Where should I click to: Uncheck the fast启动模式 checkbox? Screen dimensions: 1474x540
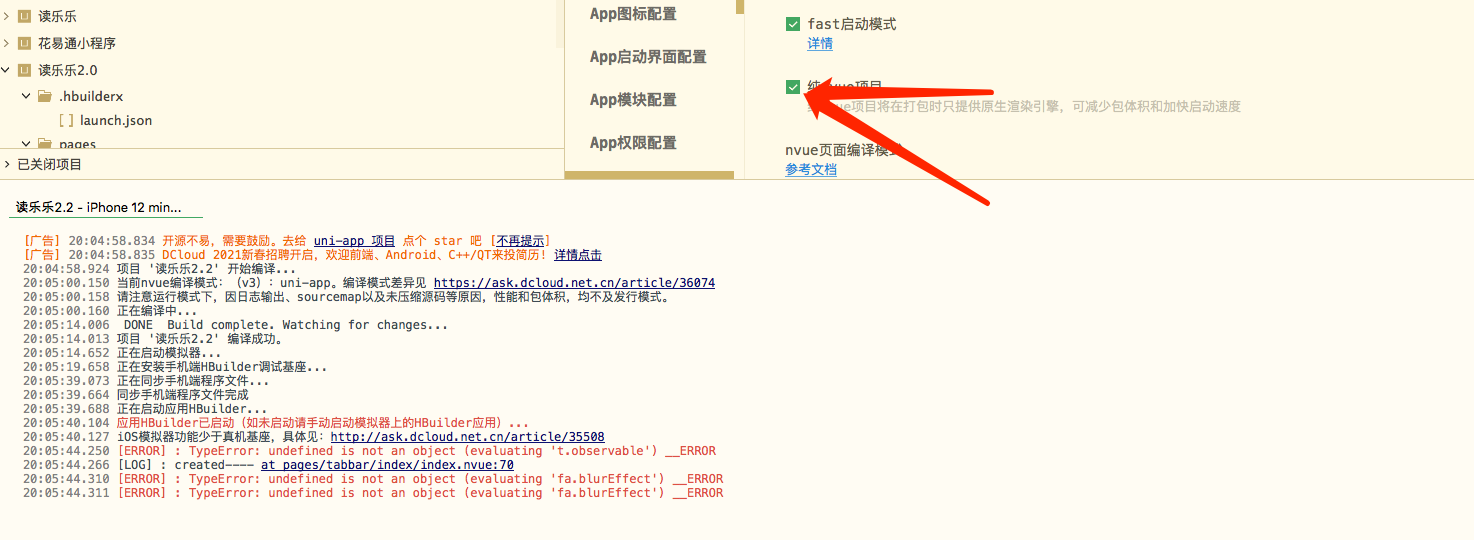pos(793,24)
